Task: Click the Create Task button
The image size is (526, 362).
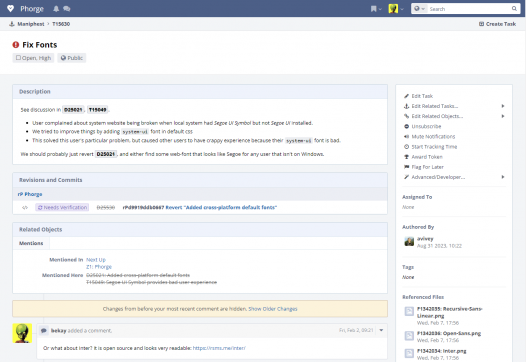Action: point(497,24)
